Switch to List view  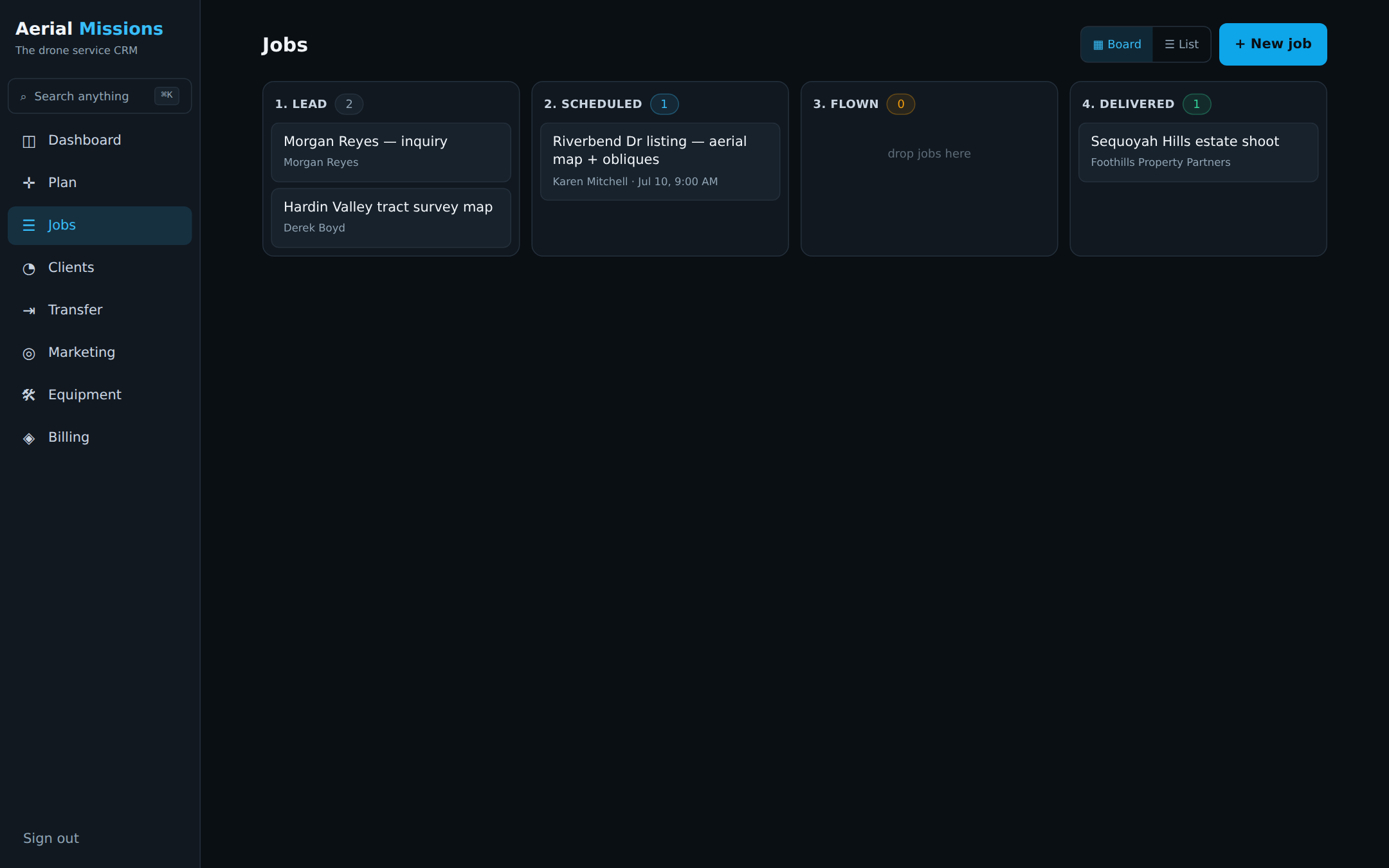click(x=1181, y=44)
